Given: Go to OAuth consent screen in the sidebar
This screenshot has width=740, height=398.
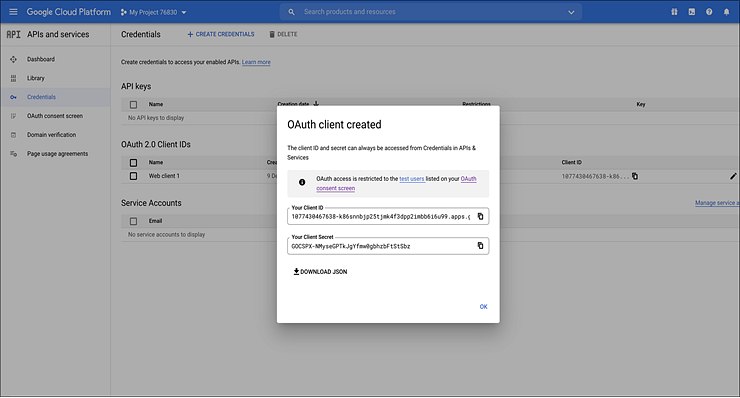Looking at the screenshot, I should [55, 116].
